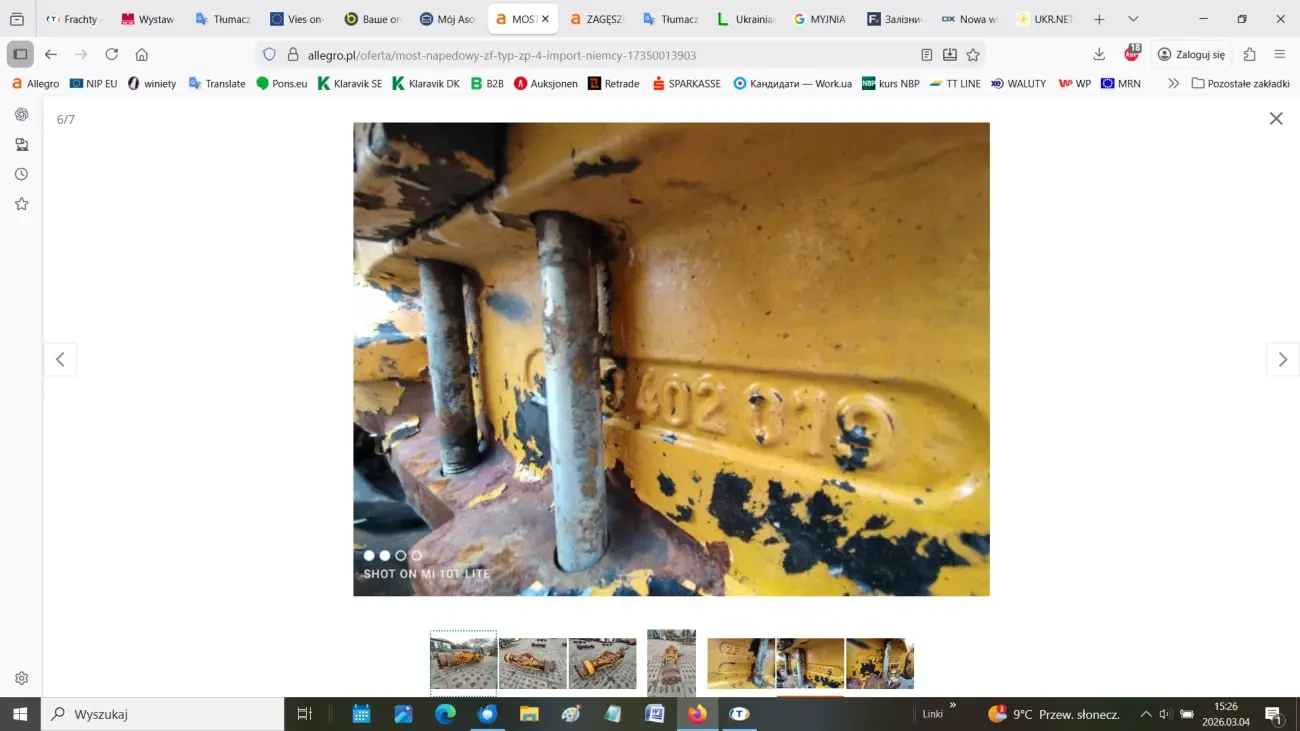
Task: Open the Pons.eu bookmark
Action: pyautogui.click(x=281, y=83)
